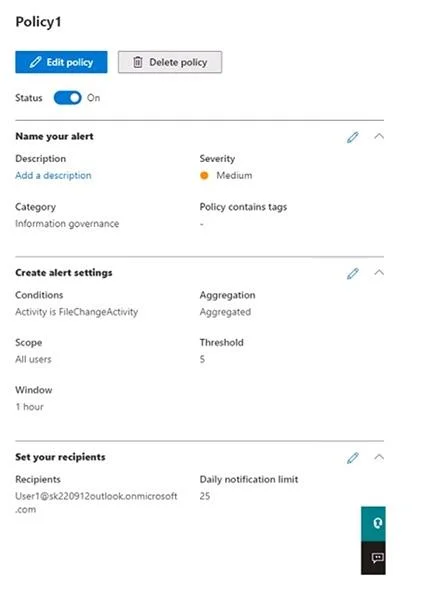Select the Create alert settings heading

click(x=64, y=273)
